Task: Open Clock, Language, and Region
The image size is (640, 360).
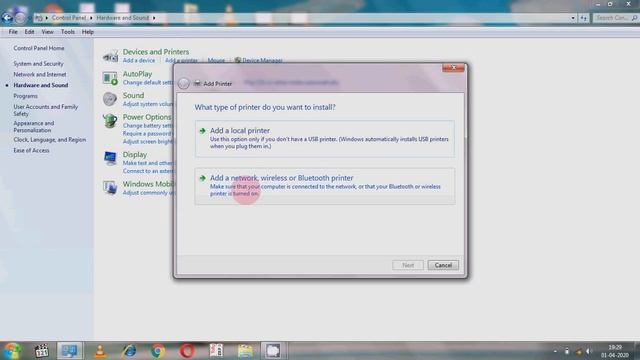Action: point(49,140)
